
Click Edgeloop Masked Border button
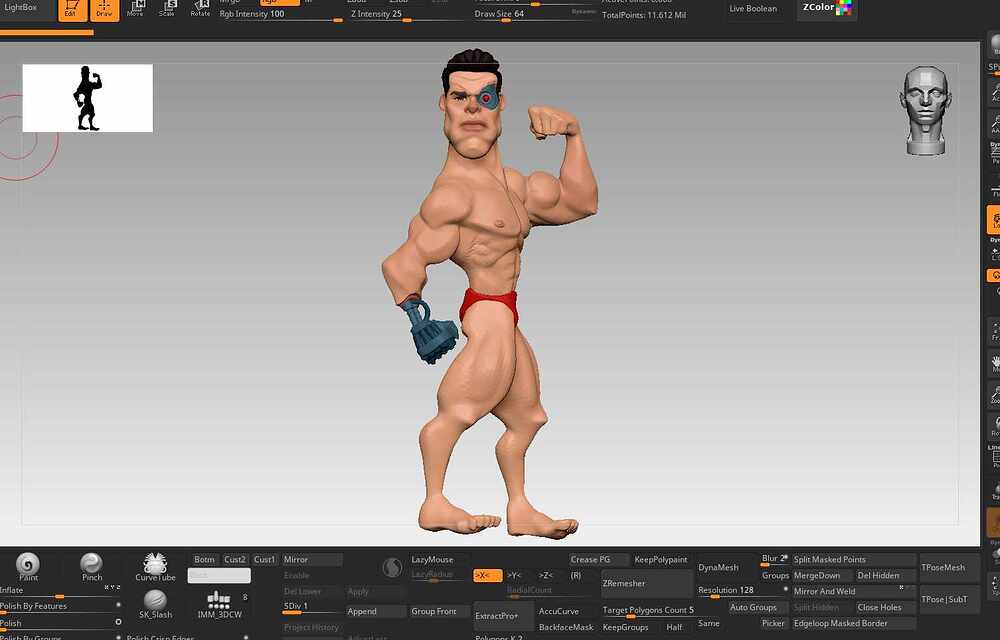coord(854,623)
